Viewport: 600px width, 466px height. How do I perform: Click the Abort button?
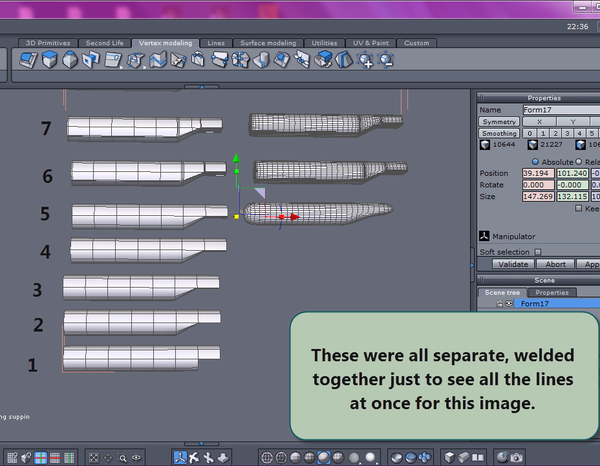(553, 265)
